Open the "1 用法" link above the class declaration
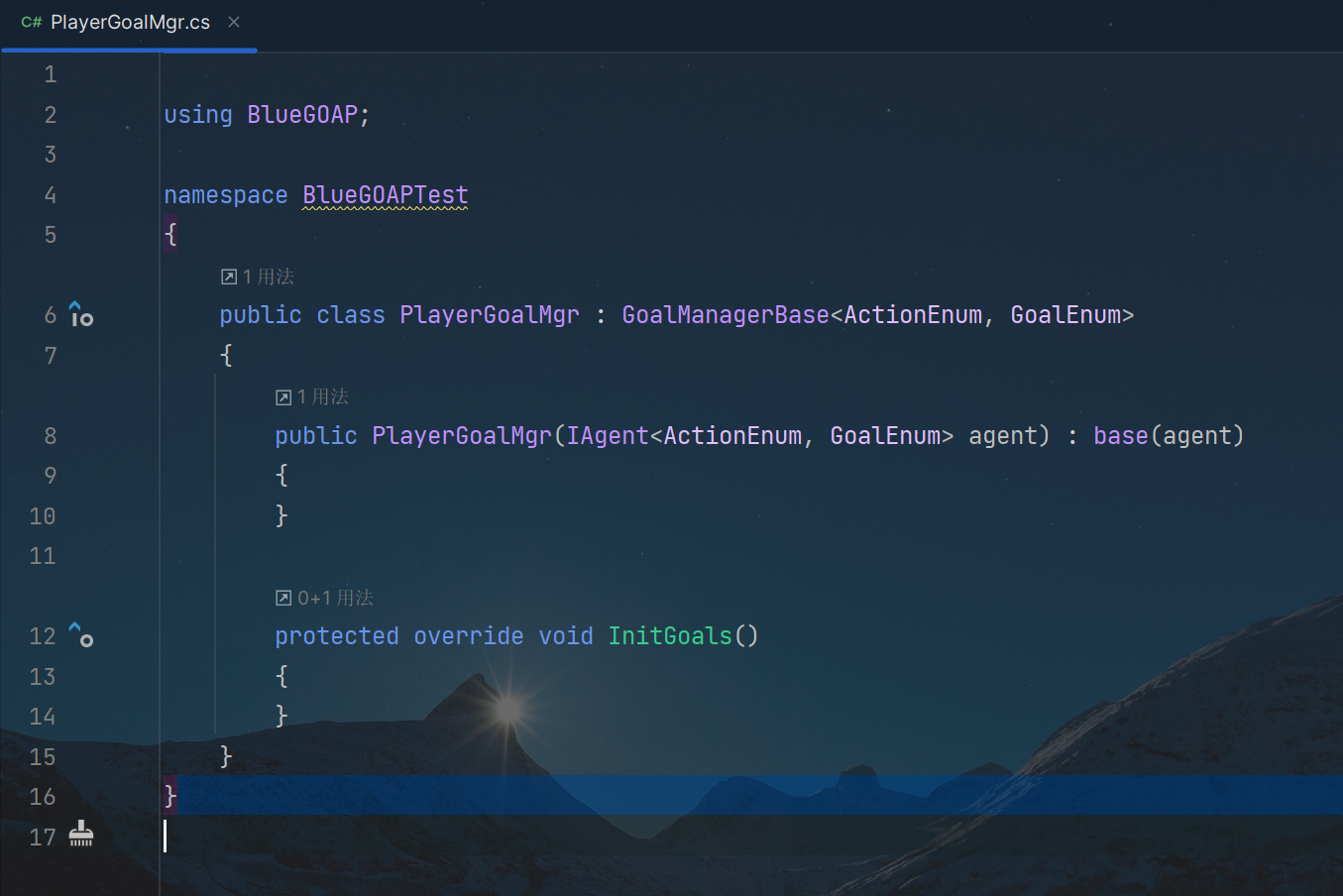Viewport: 1343px width, 896px height. coord(269,277)
